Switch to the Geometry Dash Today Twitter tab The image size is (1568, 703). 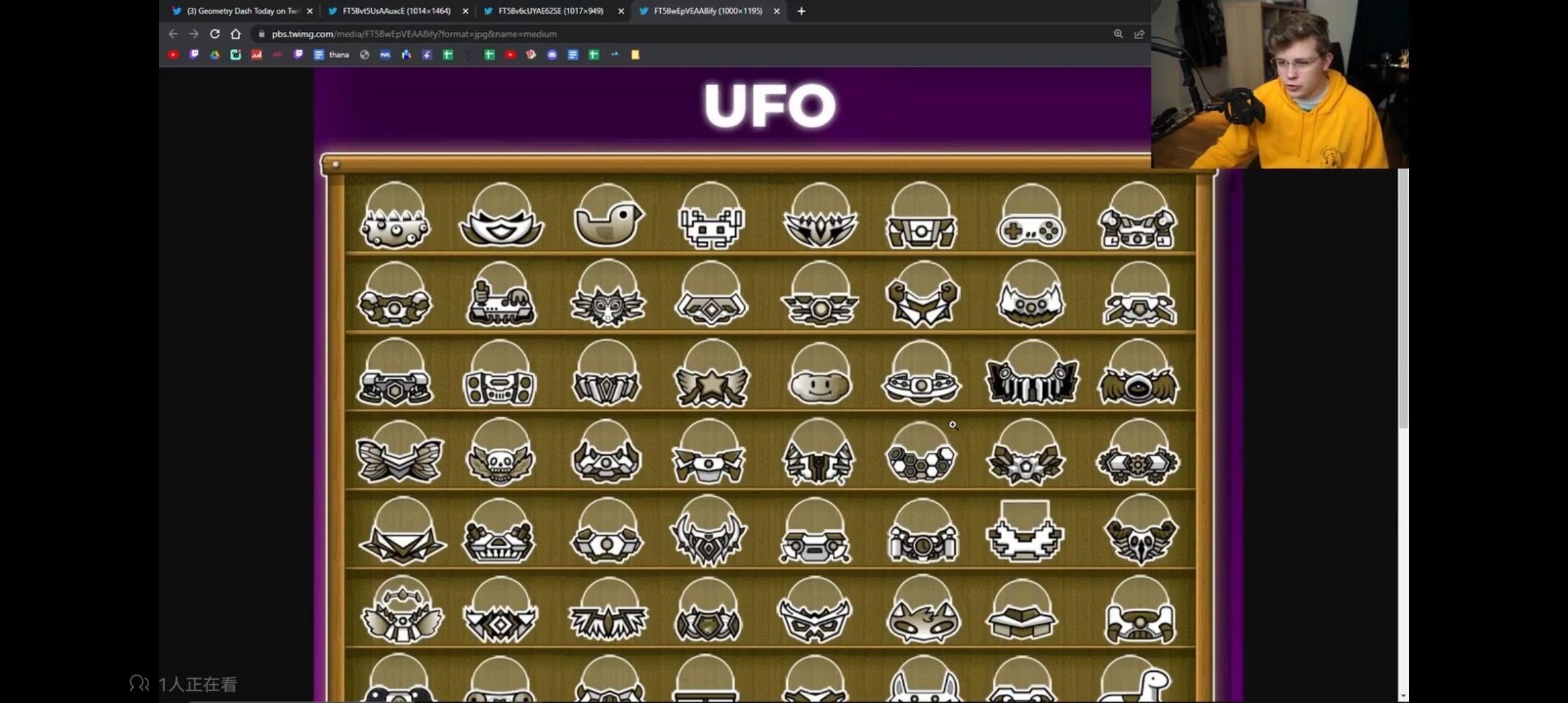[x=242, y=11]
